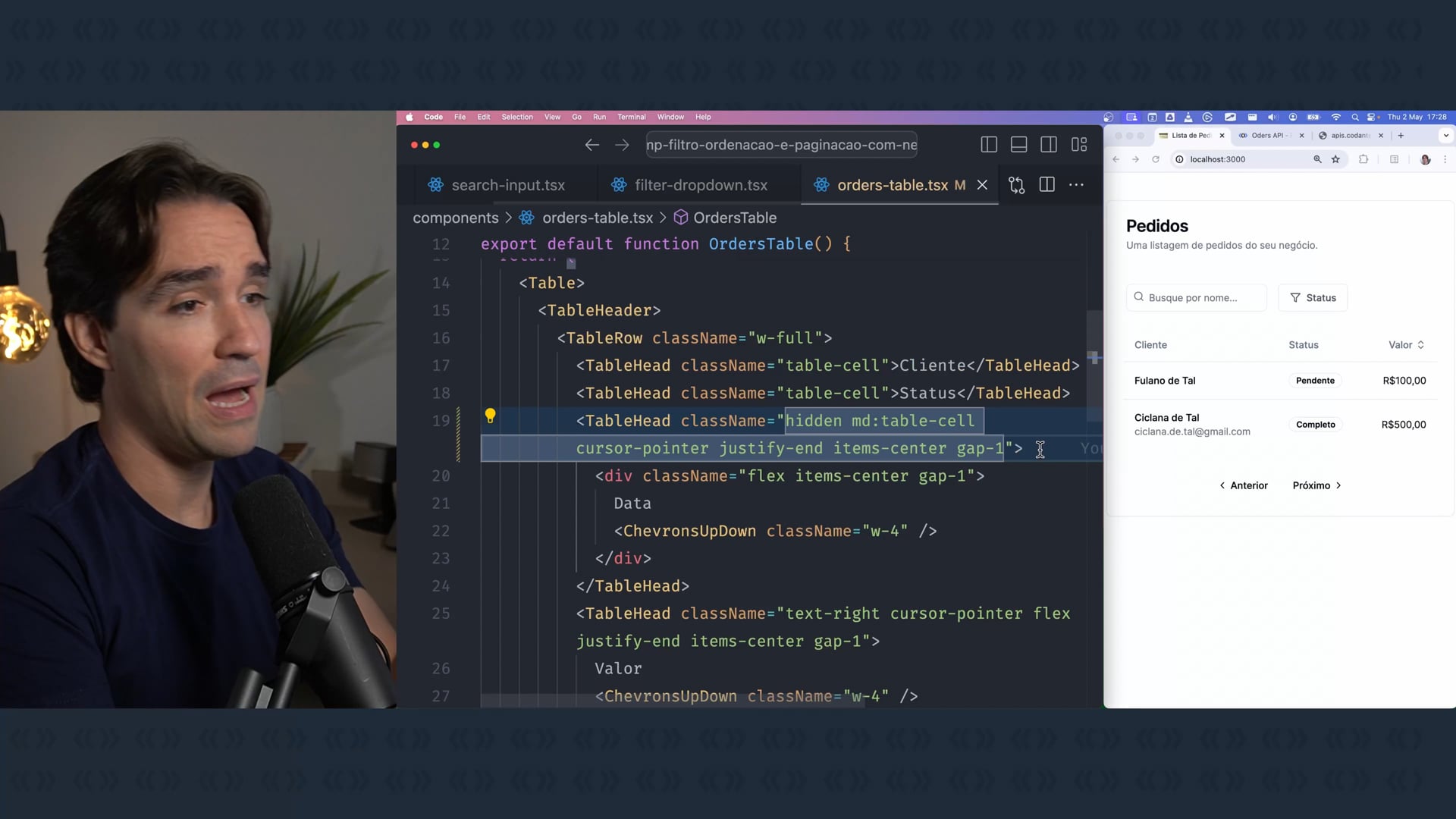Bookmark page with browser star icon
This screenshot has width=1456, height=819.
[1335, 159]
